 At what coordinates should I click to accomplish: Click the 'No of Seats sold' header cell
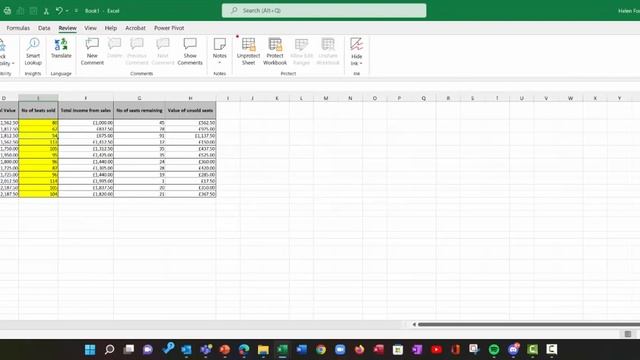(x=38, y=110)
